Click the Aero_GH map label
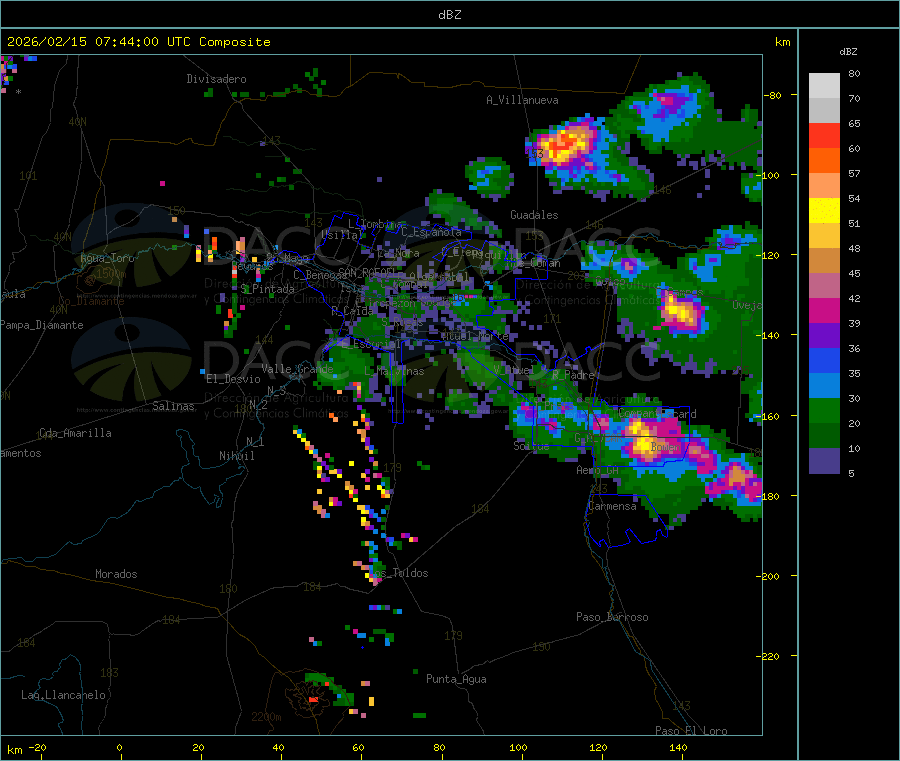900x761 pixels. pyautogui.click(x=598, y=470)
